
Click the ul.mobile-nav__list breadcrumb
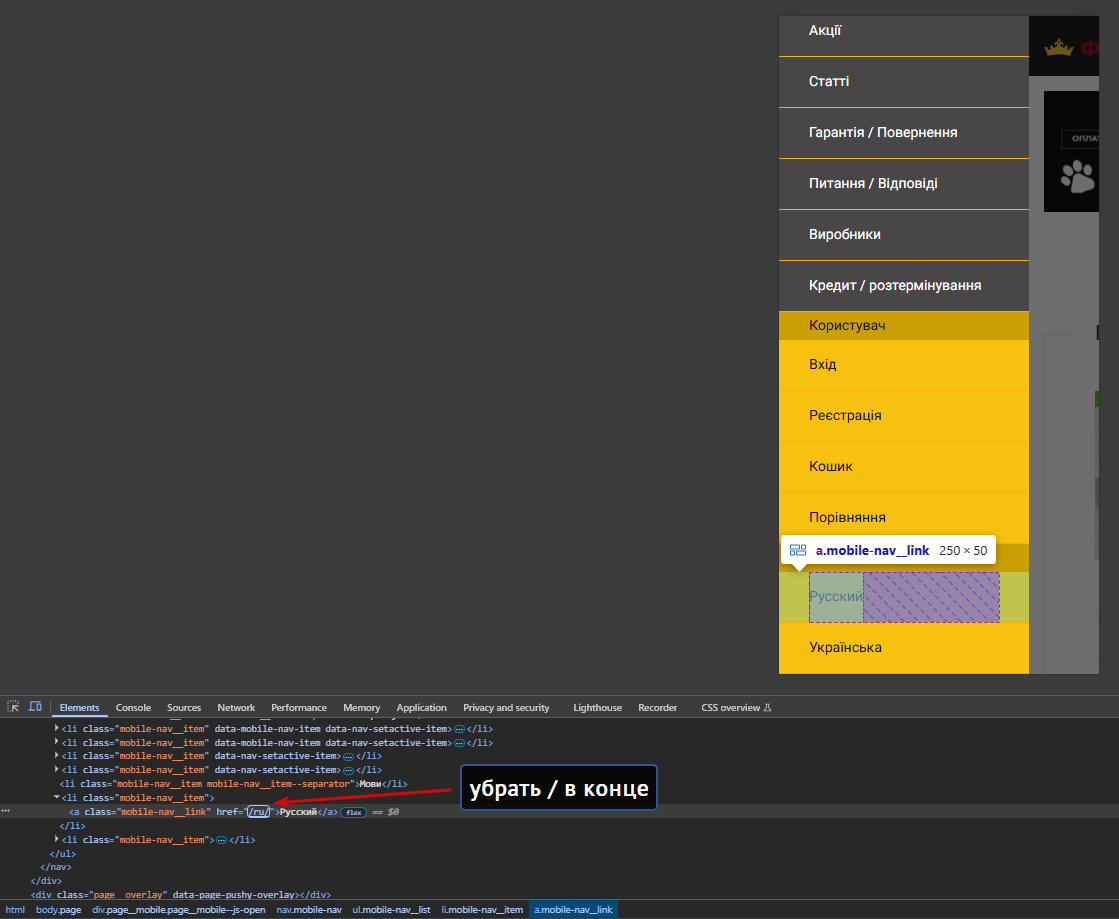(x=391, y=910)
